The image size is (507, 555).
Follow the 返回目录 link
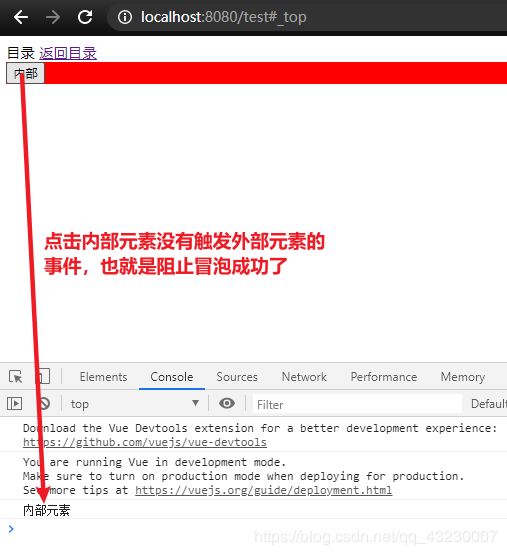(x=68, y=53)
